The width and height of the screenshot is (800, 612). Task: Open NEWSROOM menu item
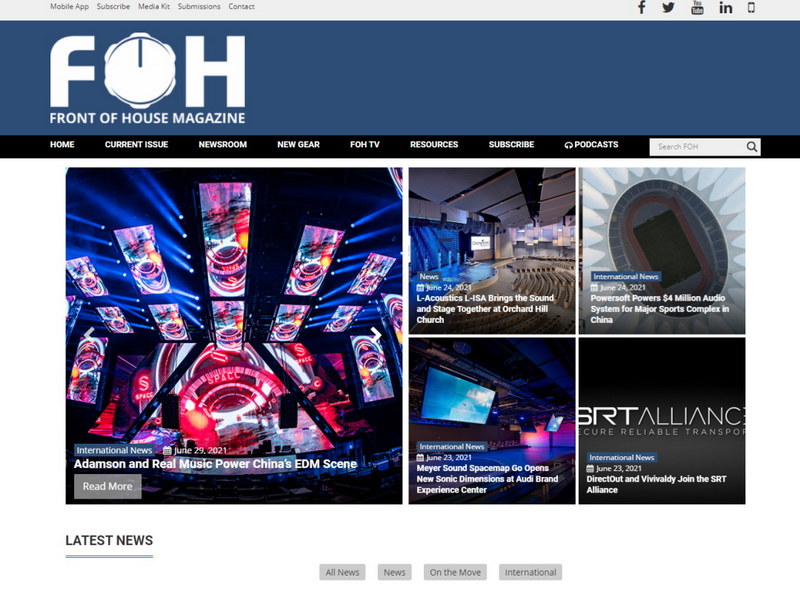pyautogui.click(x=222, y=145)
